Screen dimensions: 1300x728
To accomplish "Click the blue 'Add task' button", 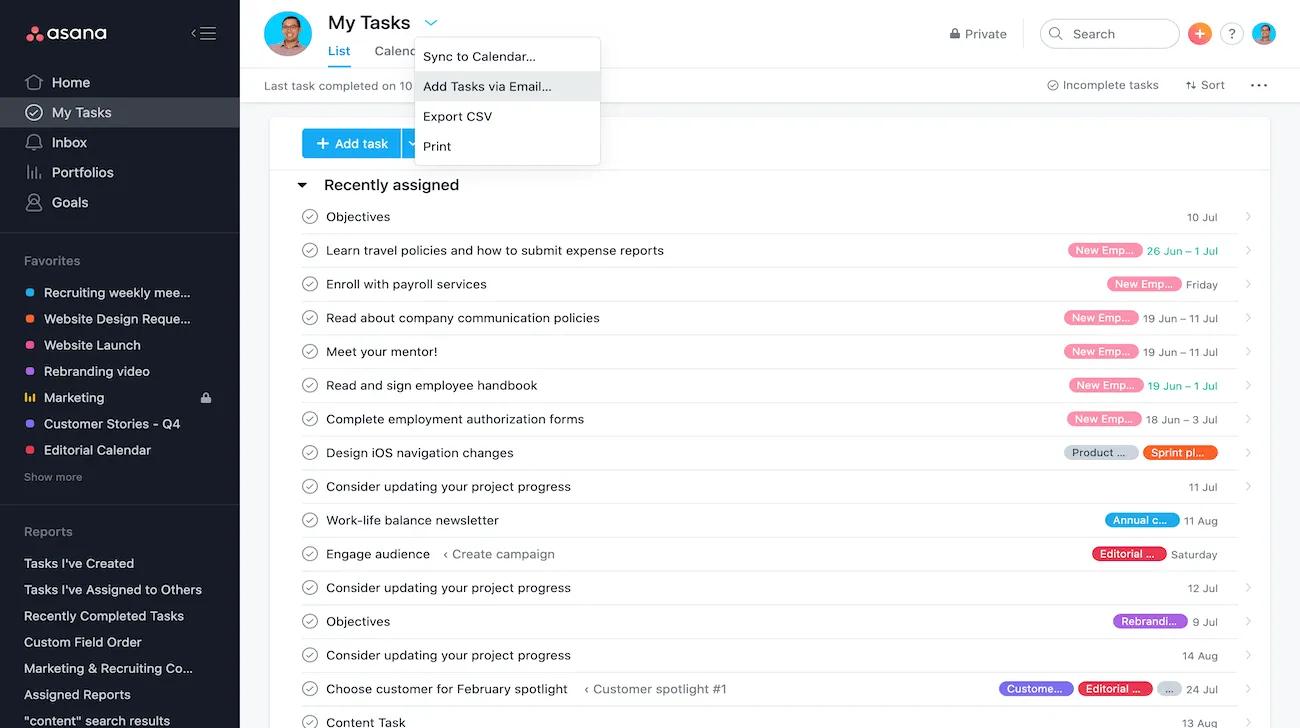I will coord(351,144).
